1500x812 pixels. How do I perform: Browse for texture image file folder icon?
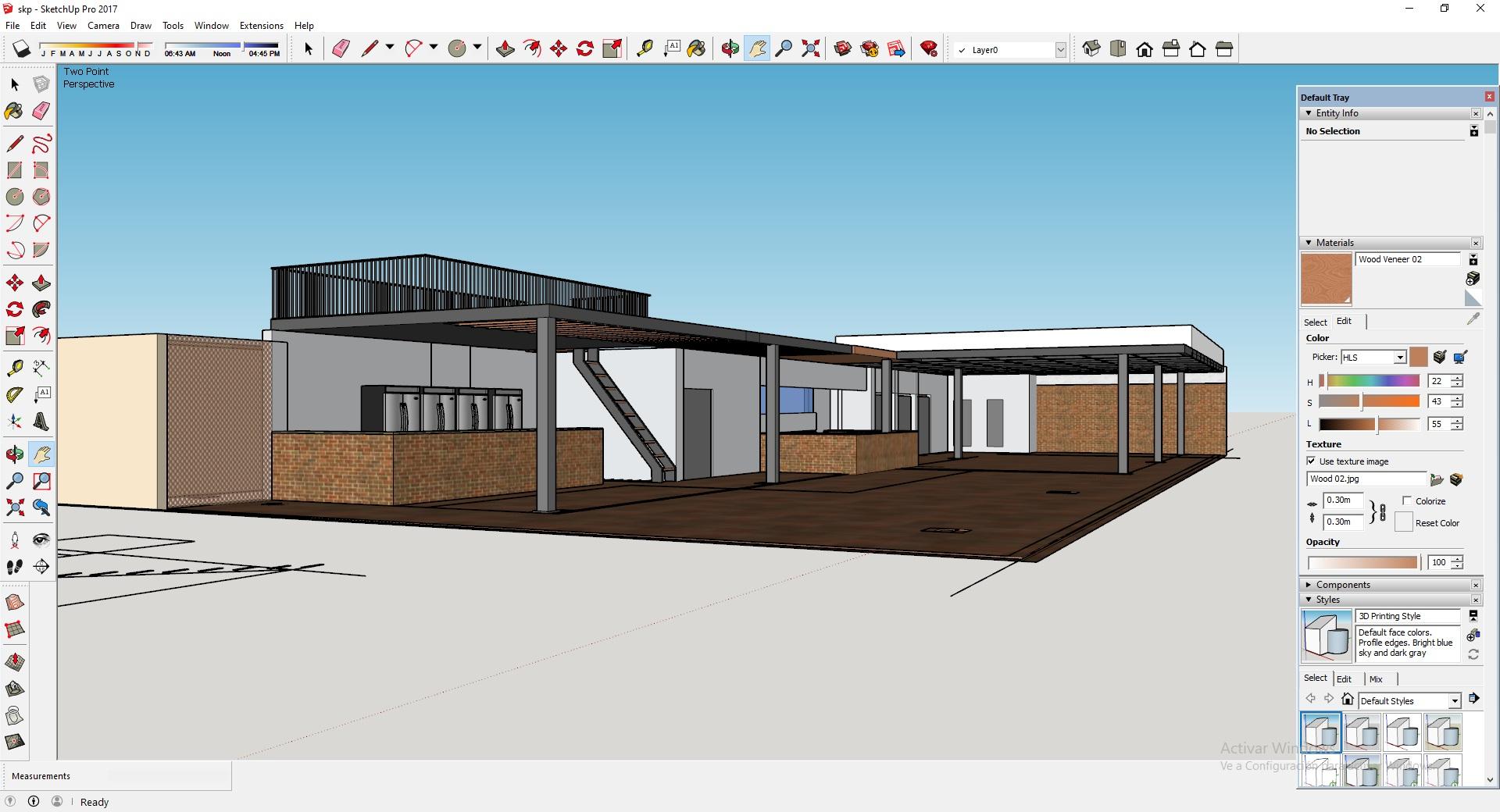[1436, 479]
